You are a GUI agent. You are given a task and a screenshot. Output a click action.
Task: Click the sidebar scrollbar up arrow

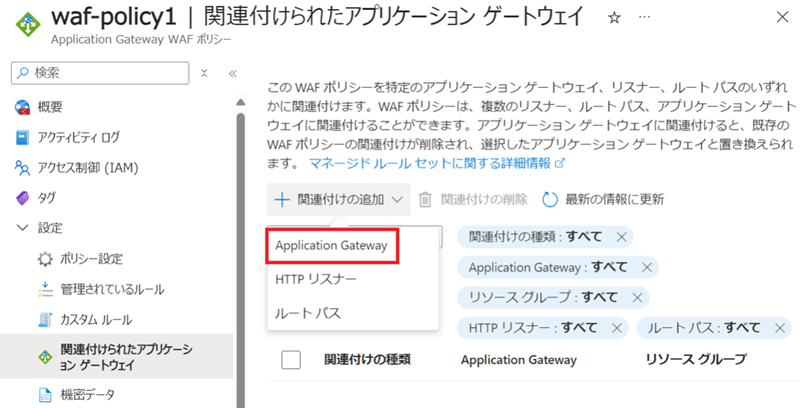(x=241, y=102)
